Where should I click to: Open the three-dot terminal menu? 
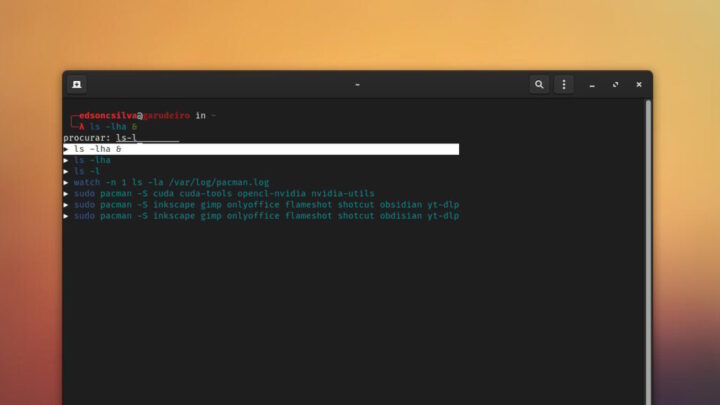tap(564, 85)
